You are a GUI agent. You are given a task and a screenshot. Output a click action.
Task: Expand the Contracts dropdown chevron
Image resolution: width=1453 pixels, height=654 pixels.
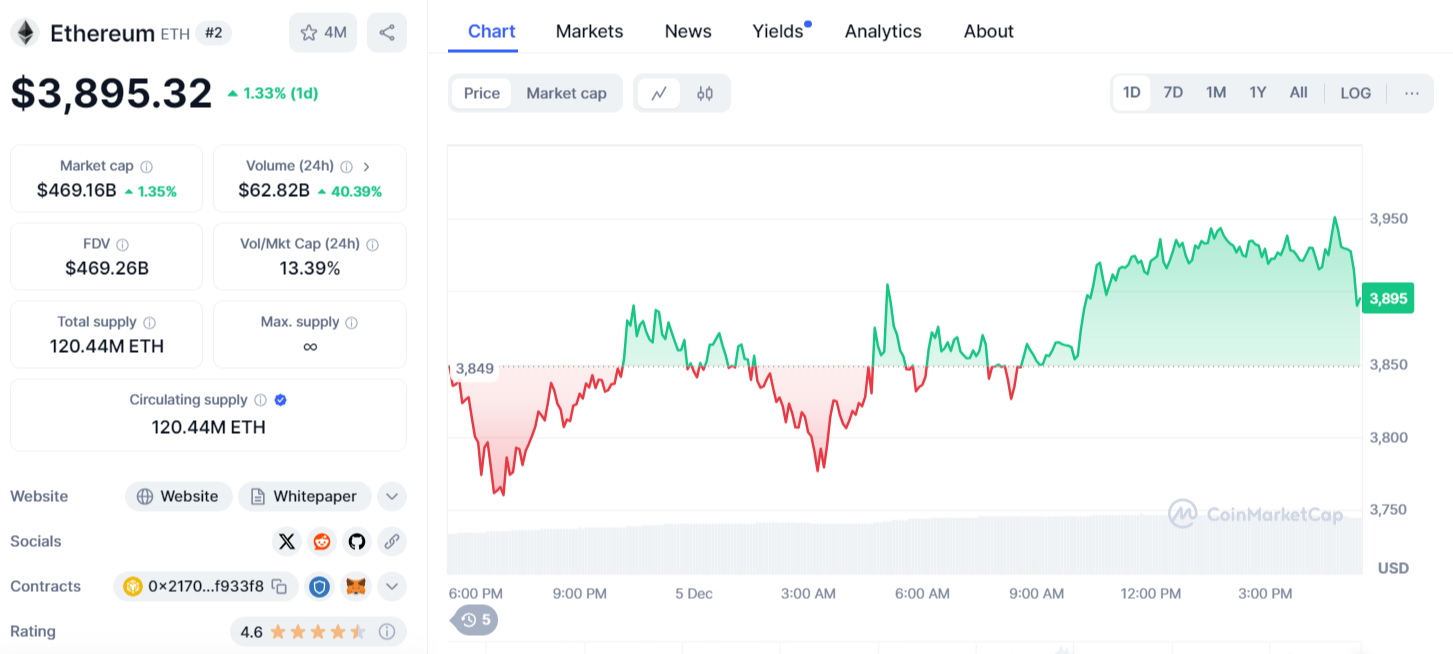click(391, 587)
